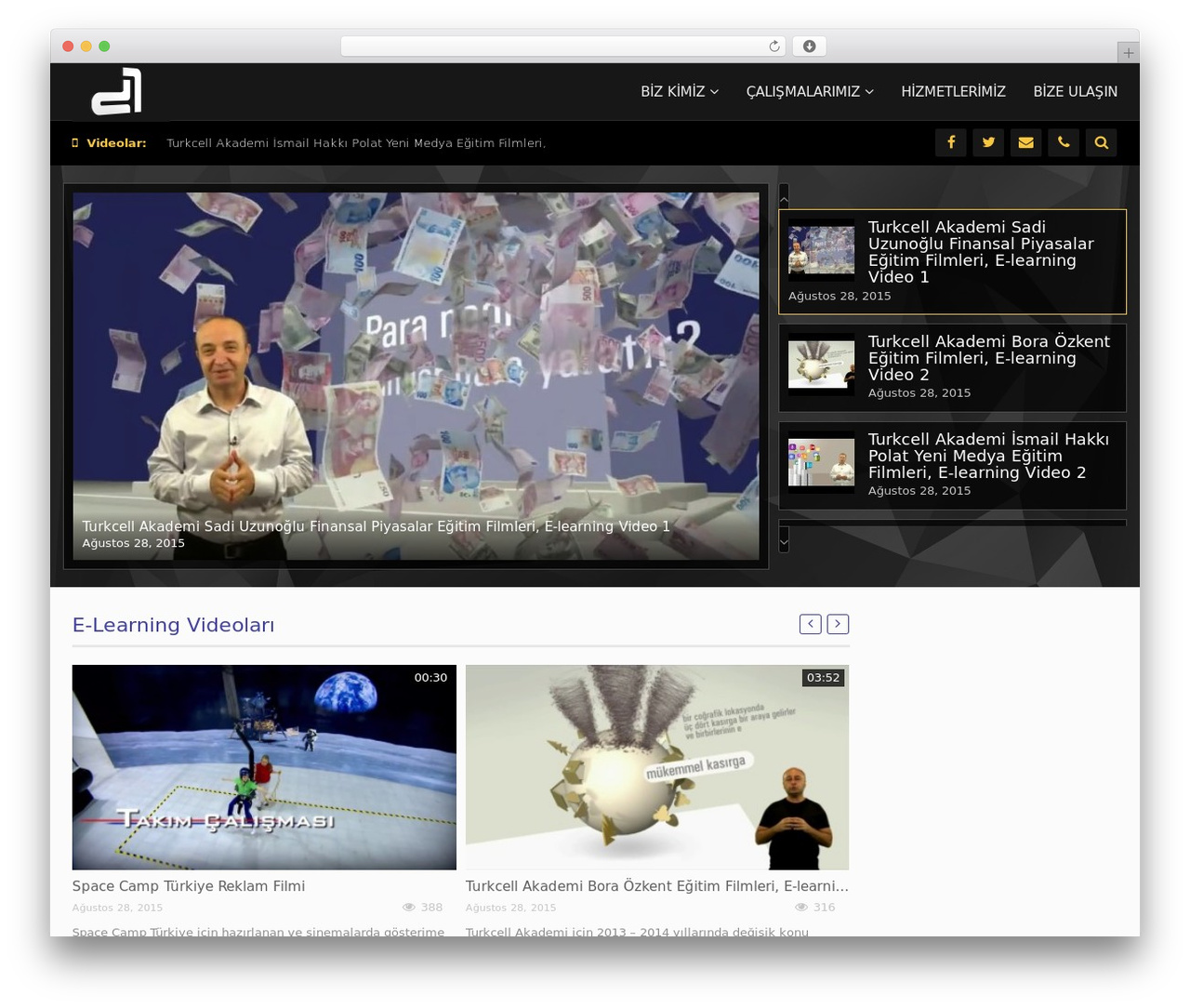Open the BİZE ULAŞIN page
Image resolution: width=1190 pixels, height=1008 pixels.
pos(1076,91)
